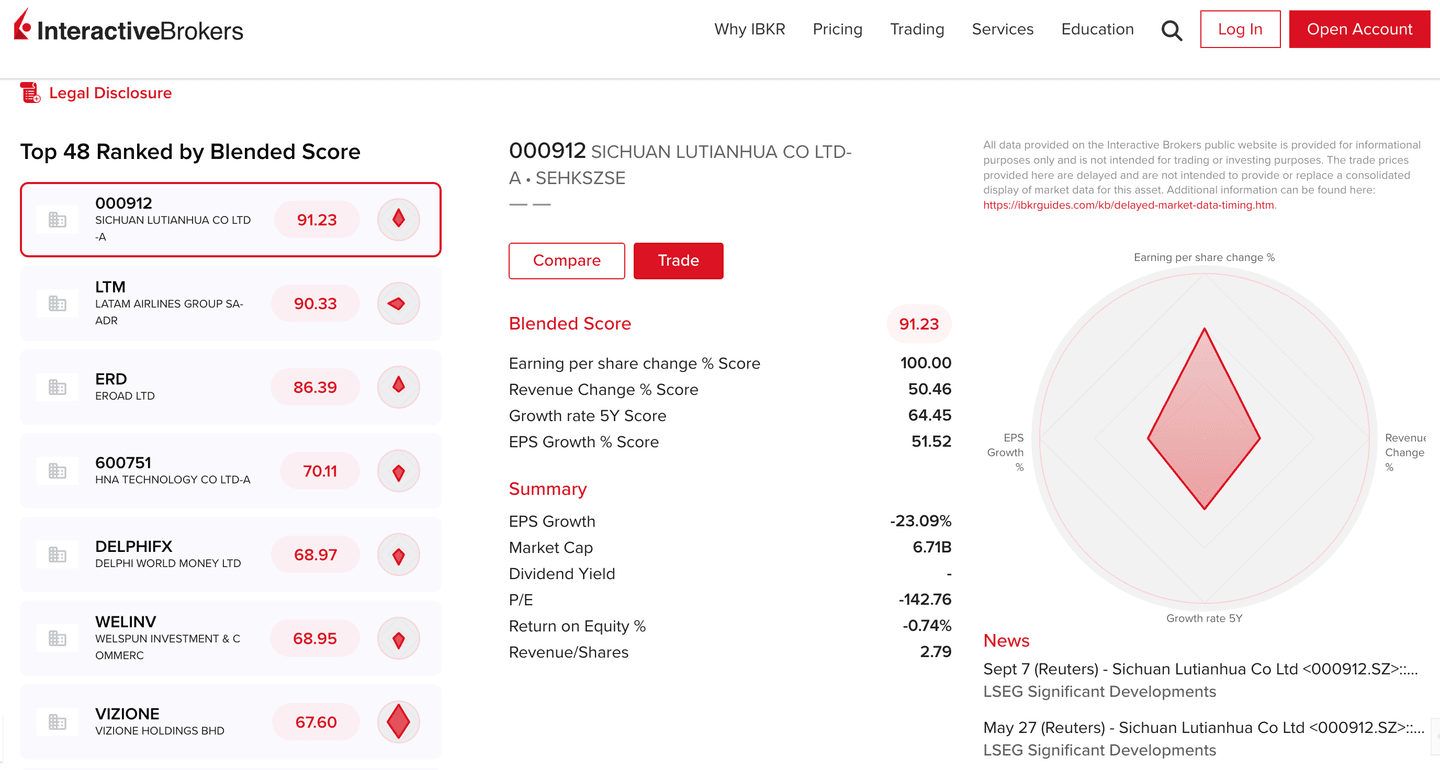
Task: Select VIZIONE's diamond score icon
Action: click(398, 722)
